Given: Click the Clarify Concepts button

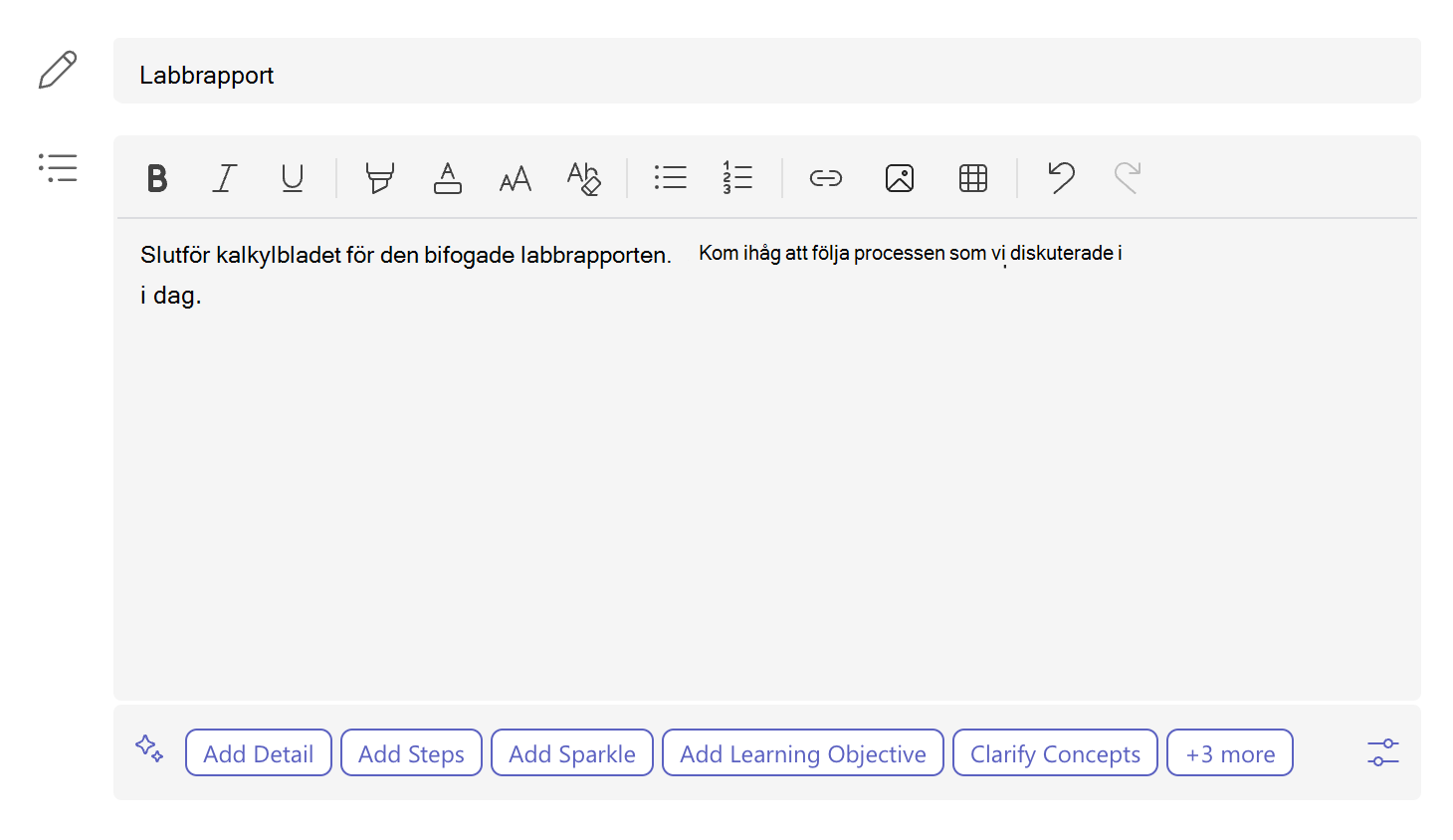Looking at the screenshot, I should [1055, 753].
